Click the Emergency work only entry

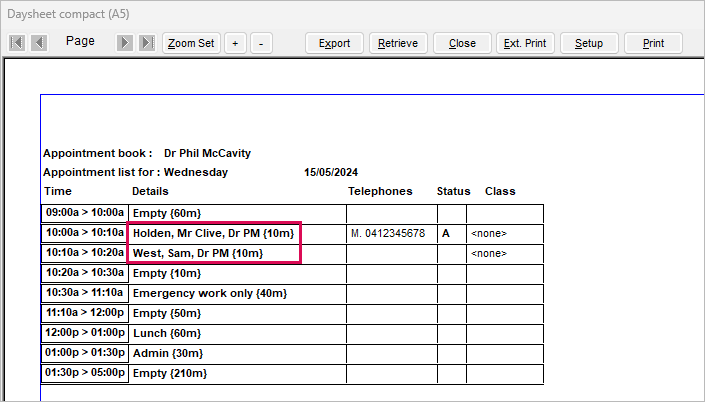click(210, 293)
